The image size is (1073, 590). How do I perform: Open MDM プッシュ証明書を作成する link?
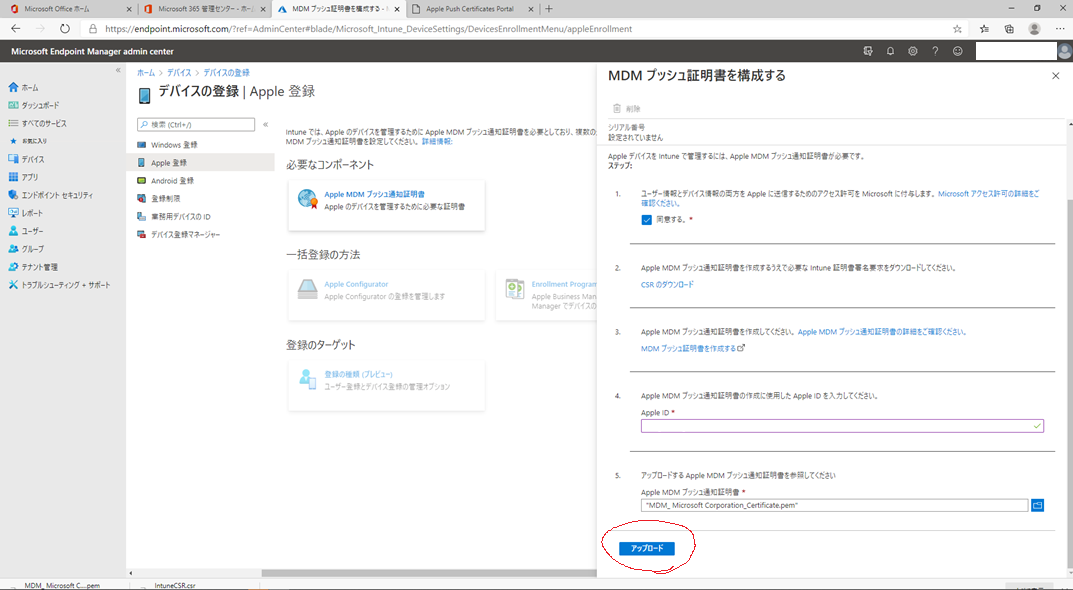pos(692,348)
